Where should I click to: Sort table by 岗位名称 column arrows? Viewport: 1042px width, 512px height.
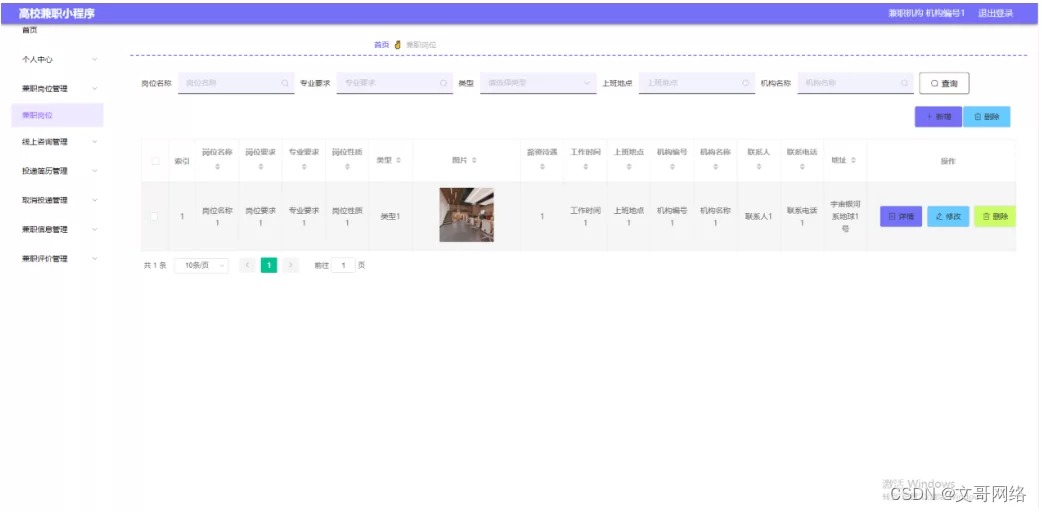217,167
